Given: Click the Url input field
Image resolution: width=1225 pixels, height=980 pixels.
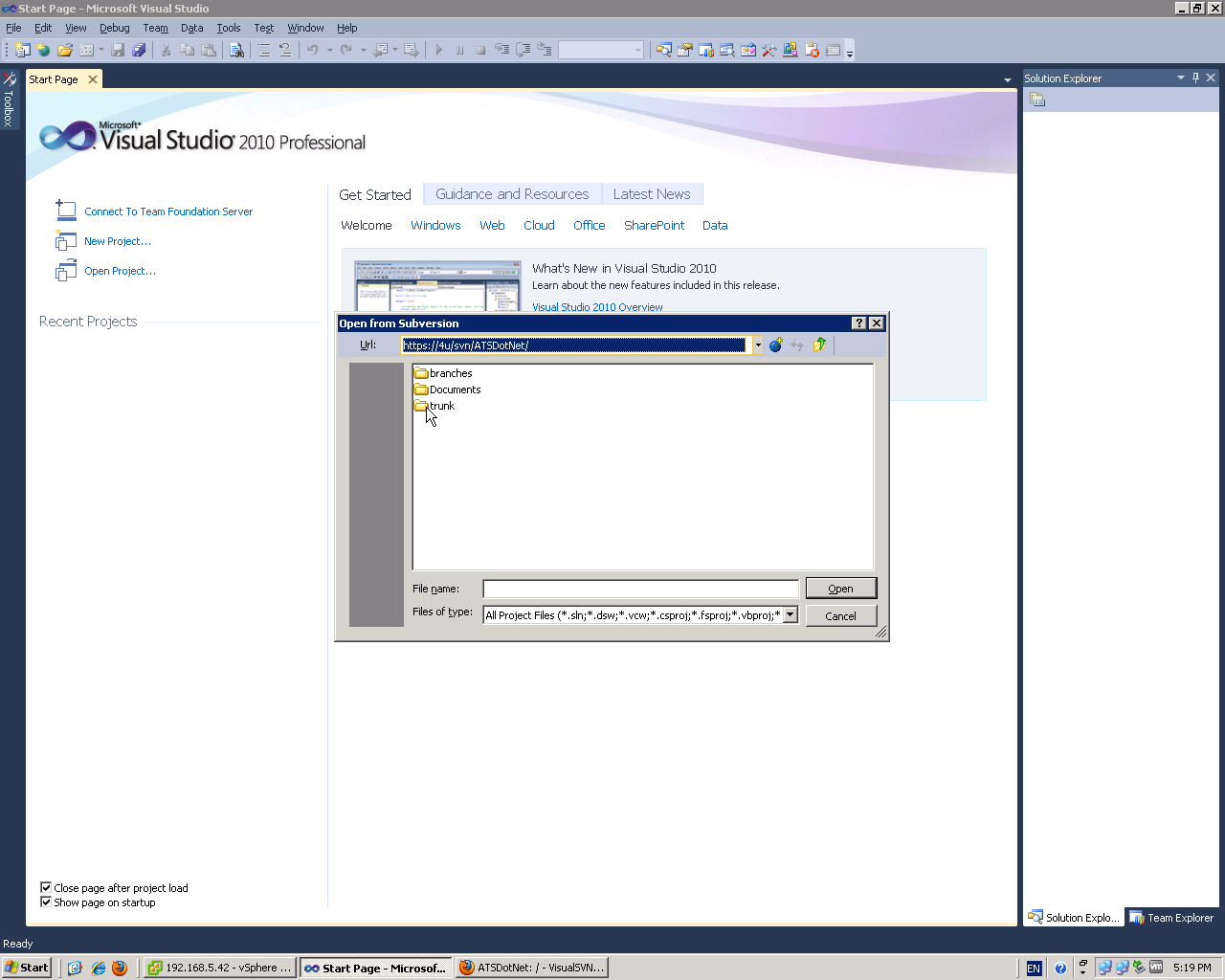Looking at the screenshot, I should click(574, 345).
